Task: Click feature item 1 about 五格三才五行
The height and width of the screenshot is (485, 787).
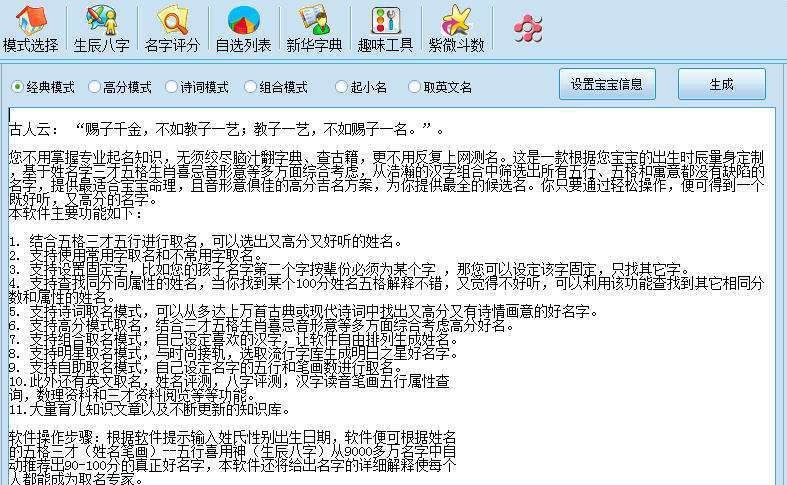Action: coord(206,242)
